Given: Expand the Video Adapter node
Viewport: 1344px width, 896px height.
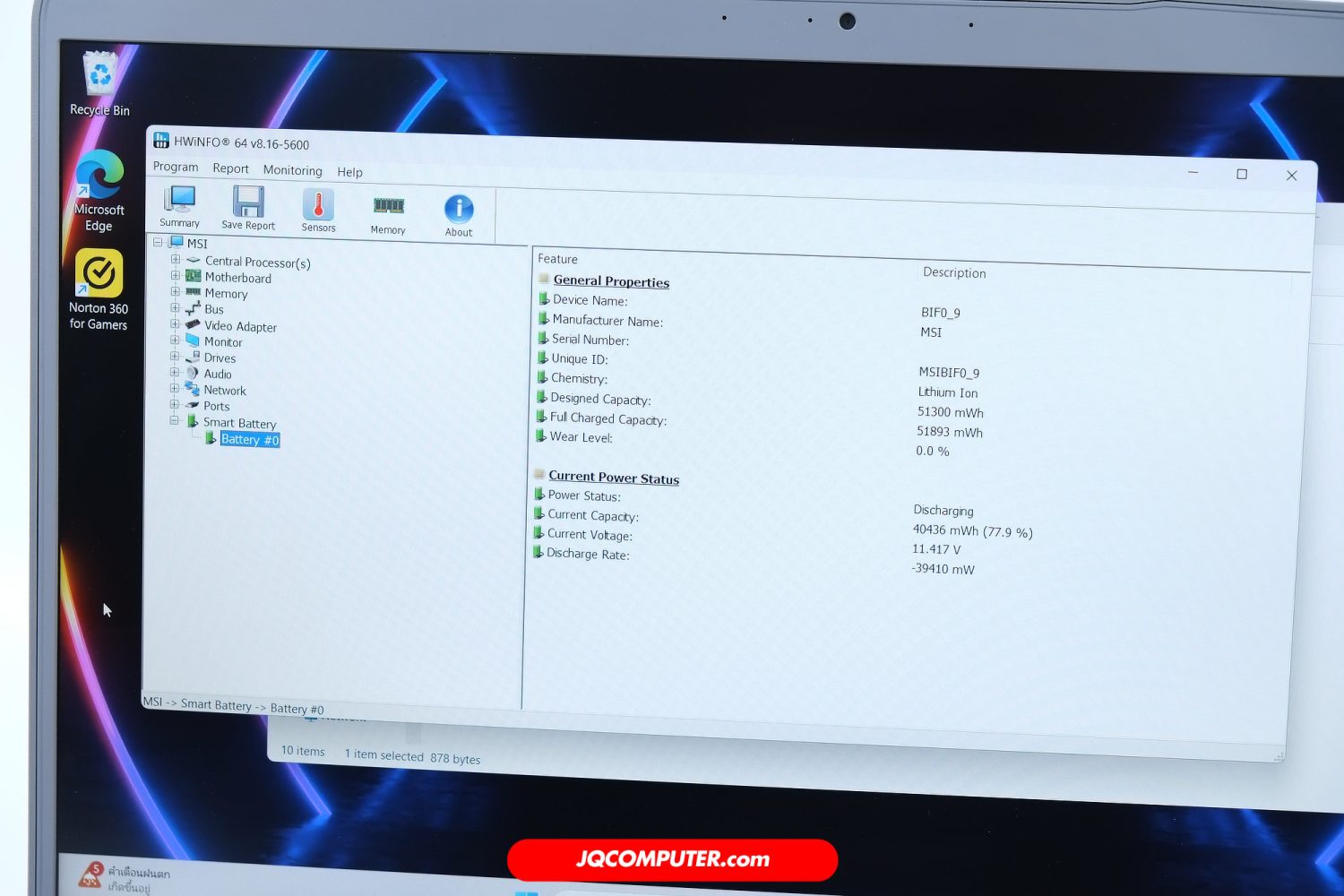Looking at the screenshot, I should pos(176,323).
